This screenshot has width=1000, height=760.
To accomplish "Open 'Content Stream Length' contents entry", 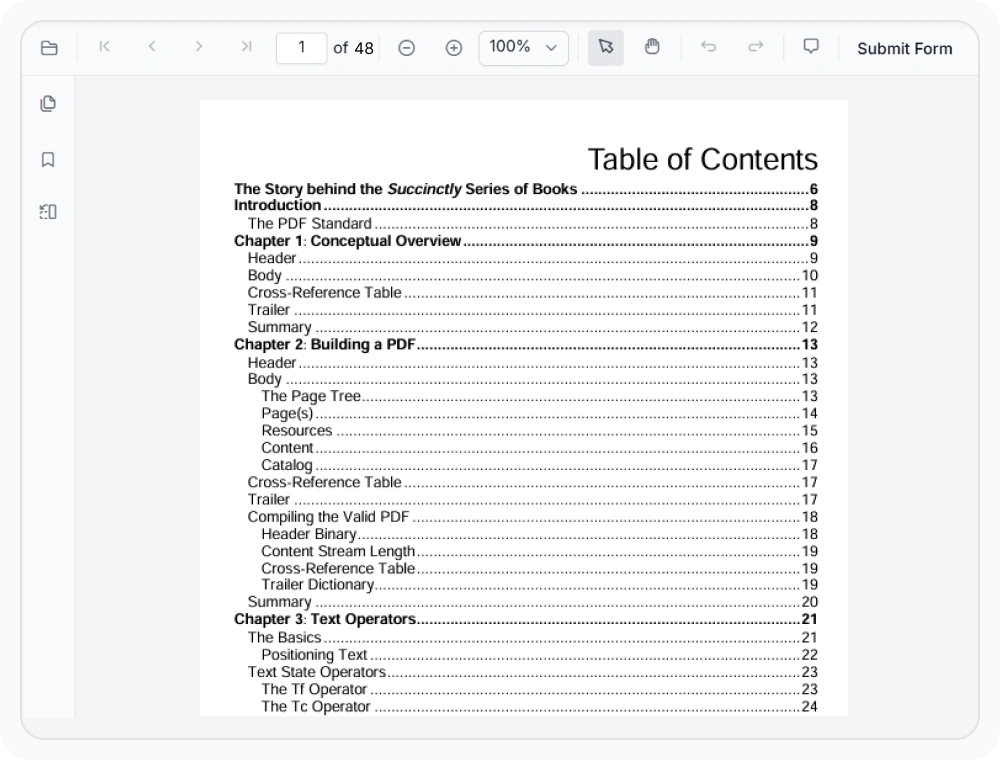I will pos(540,551).
